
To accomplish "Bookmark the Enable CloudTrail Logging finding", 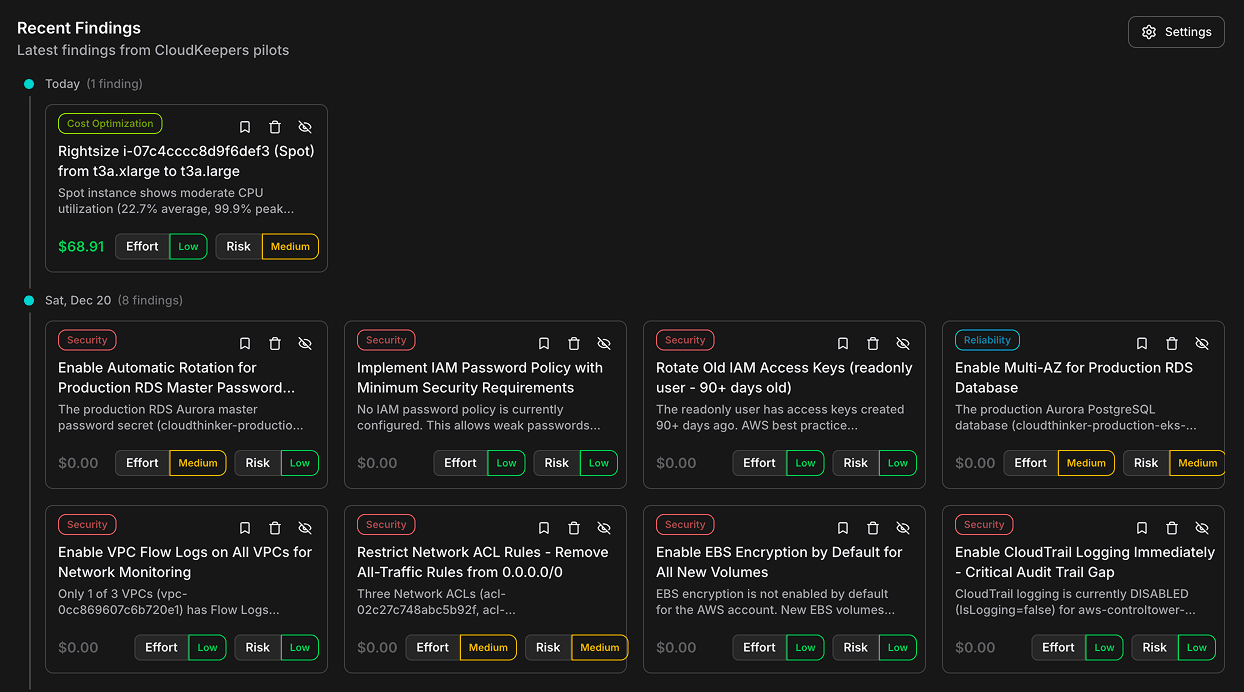I will (1142, 527).
